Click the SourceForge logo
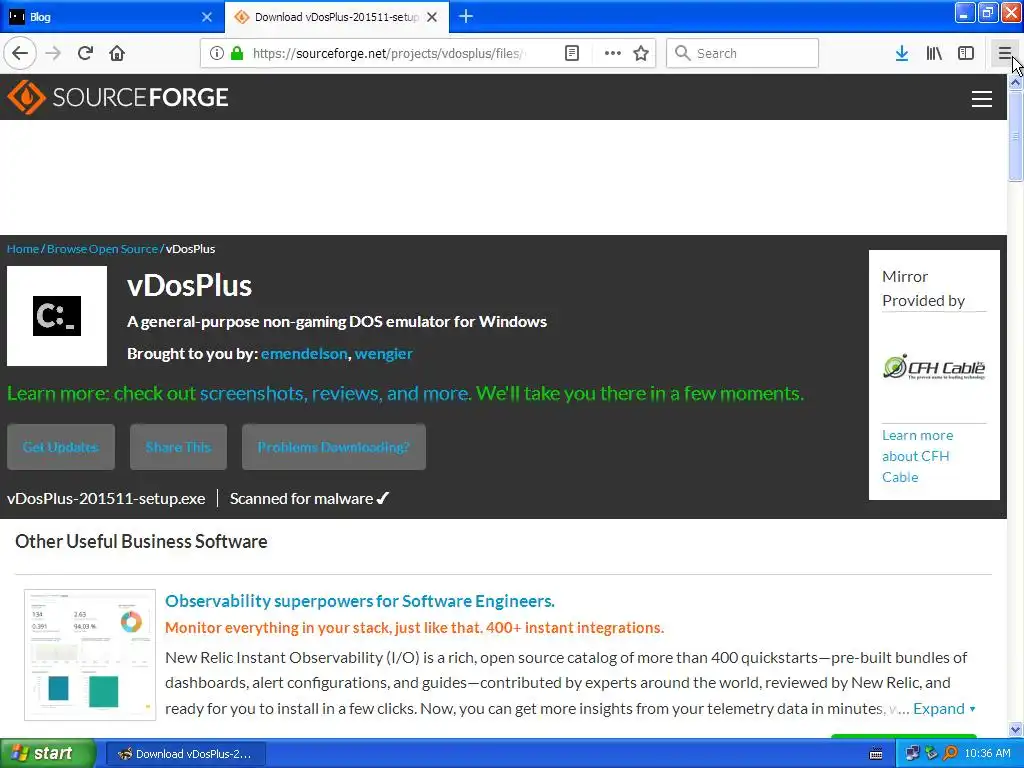 [x=118, y=97]
